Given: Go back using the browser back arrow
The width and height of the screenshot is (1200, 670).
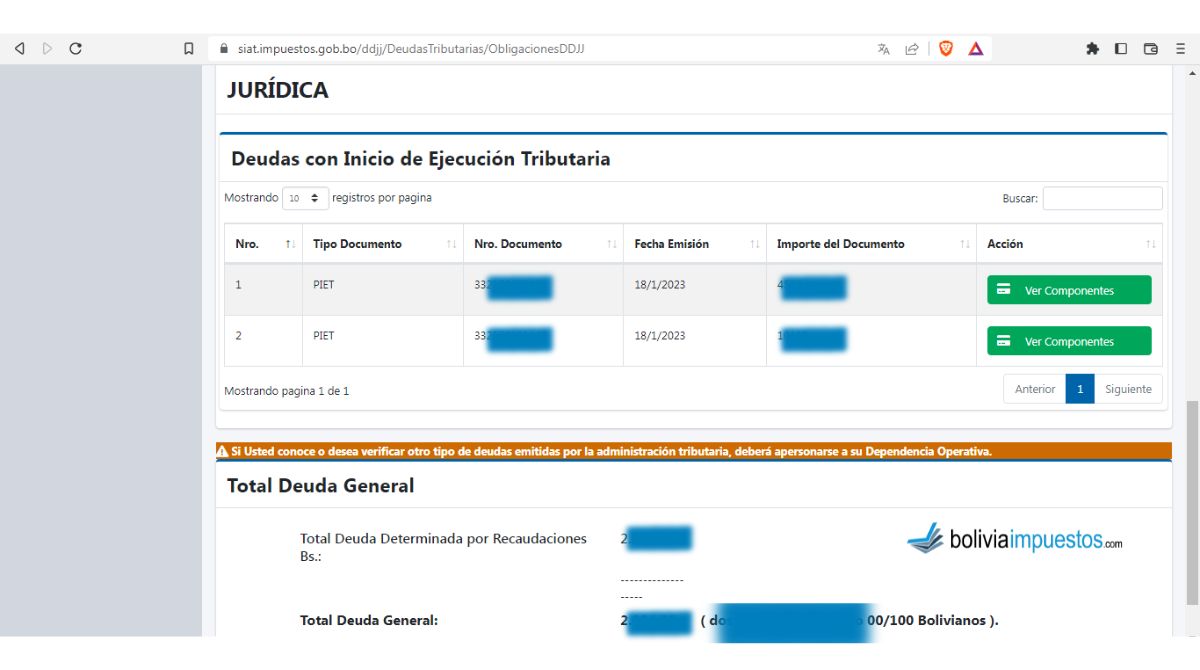Looking at the screenshot, I should pos(20,48).
